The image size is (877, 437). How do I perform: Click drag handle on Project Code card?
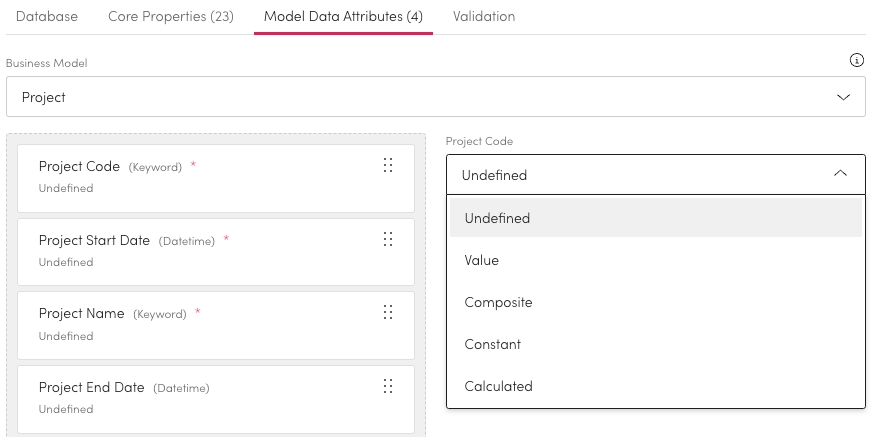click(388, 166)
